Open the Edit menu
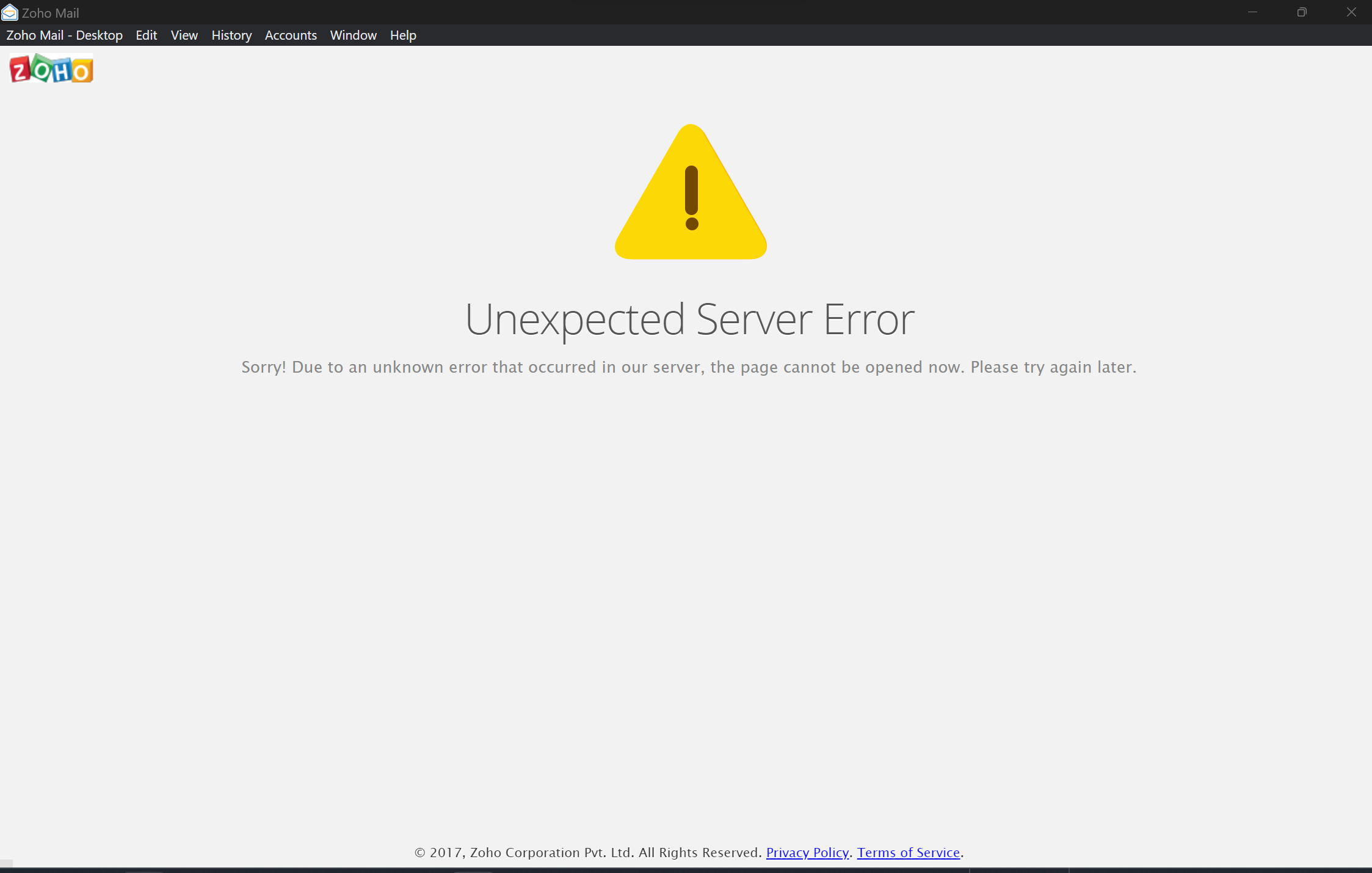The height and width of the screenshot is (873, 1372). click(146, 35)
